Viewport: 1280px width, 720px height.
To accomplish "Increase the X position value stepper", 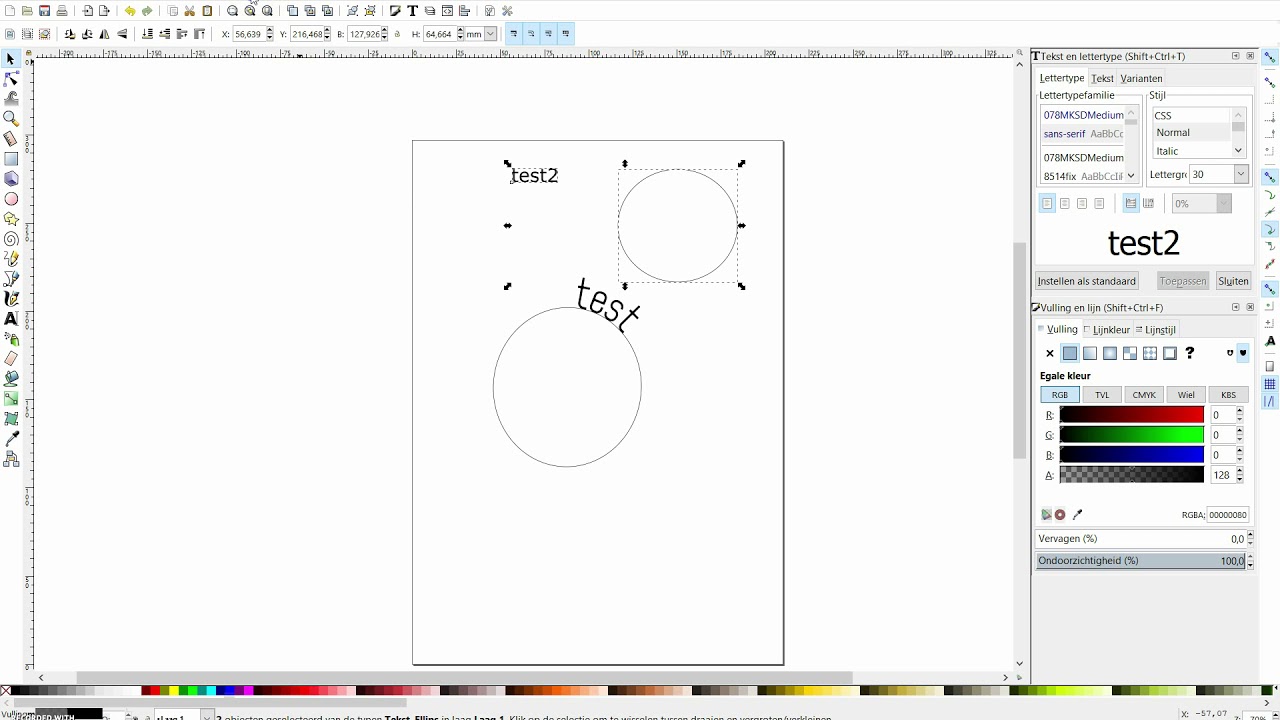I will tap(270, 30).
